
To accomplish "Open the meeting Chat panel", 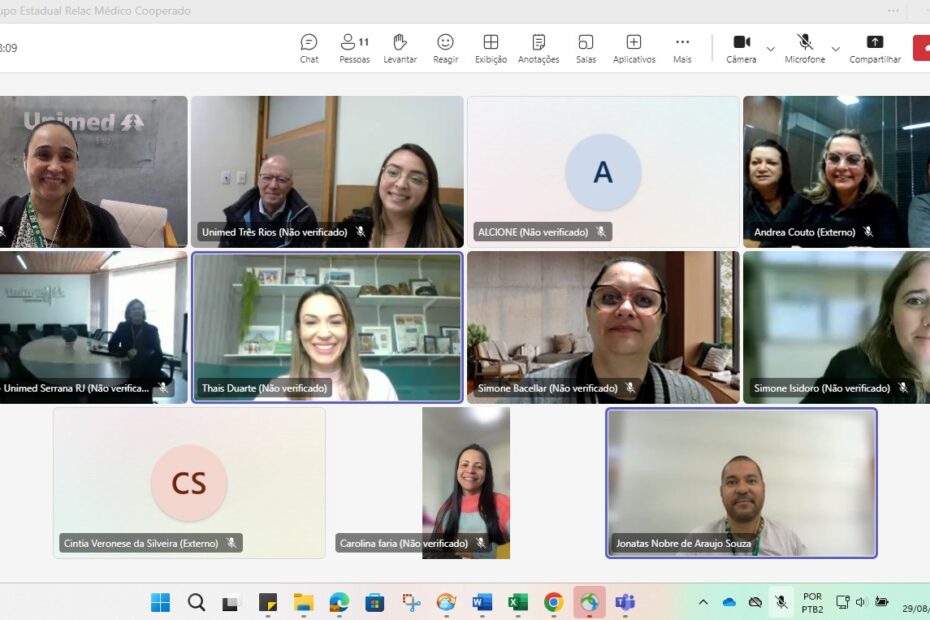I will [309, 47].
